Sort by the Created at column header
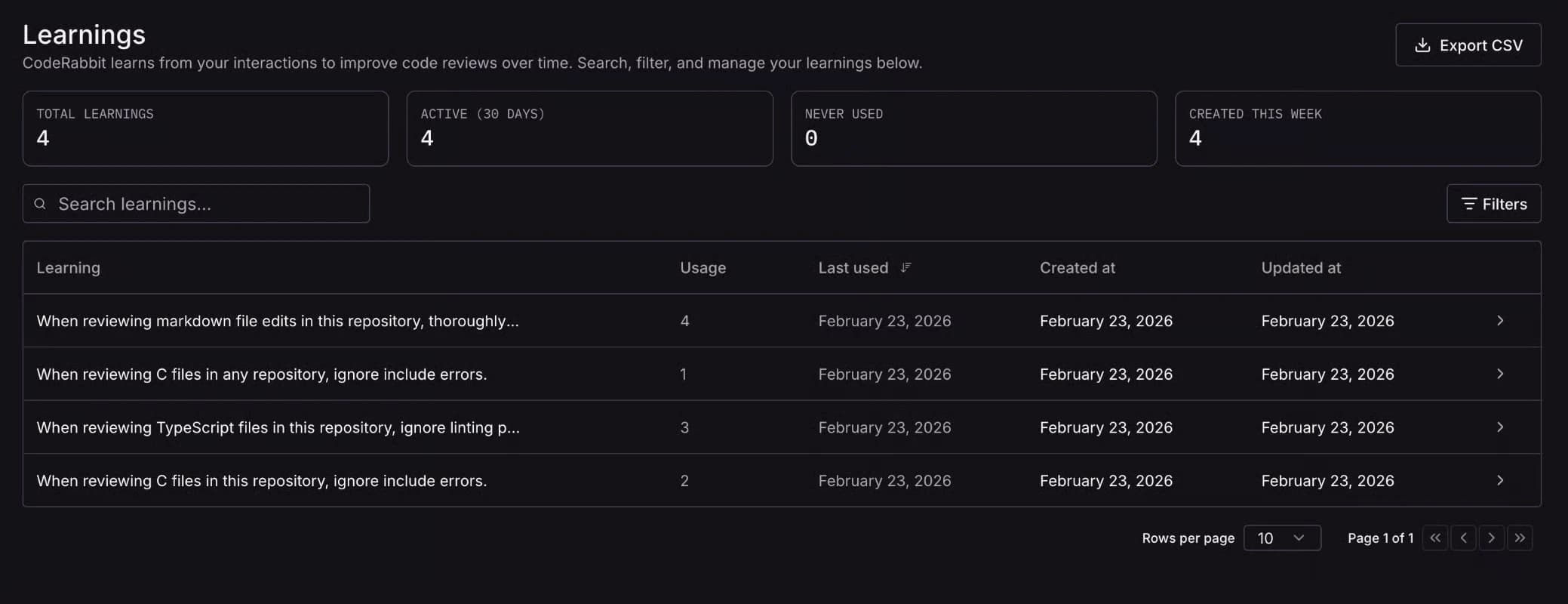Viewport: 1568px width, 604px height. pos(1077,268)
